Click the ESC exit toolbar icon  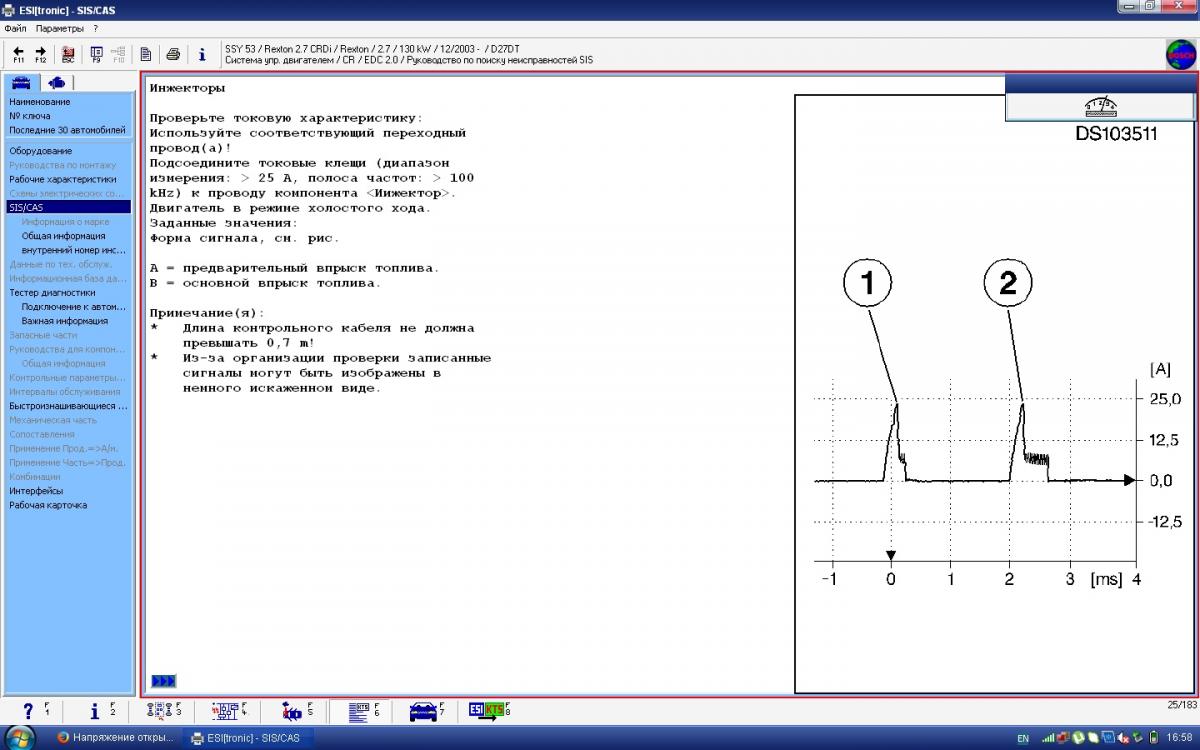click(x=68, y=54)
